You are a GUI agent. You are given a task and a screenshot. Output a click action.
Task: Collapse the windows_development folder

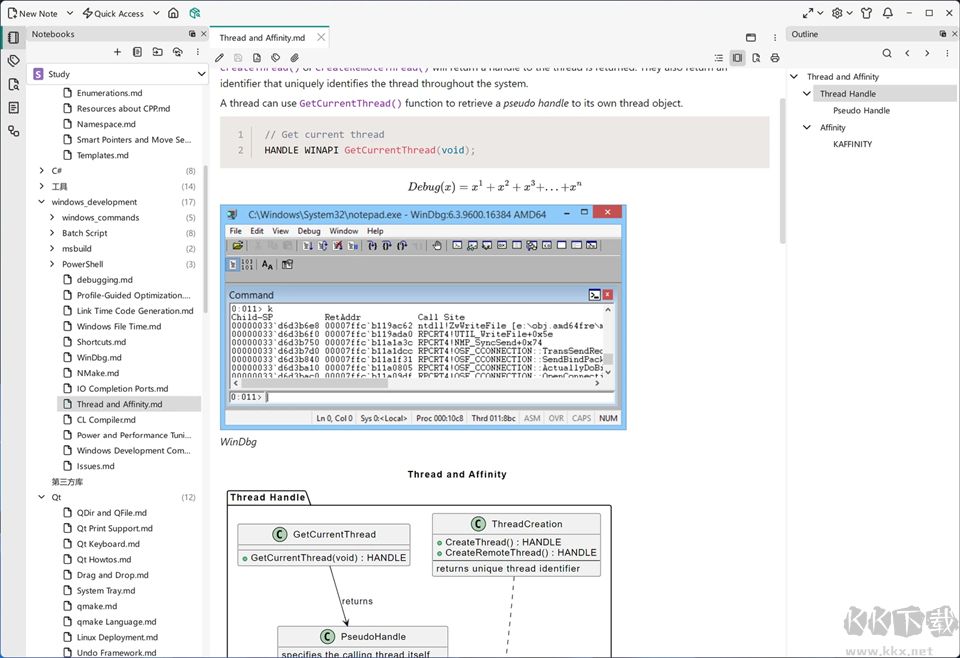(42, 202)
